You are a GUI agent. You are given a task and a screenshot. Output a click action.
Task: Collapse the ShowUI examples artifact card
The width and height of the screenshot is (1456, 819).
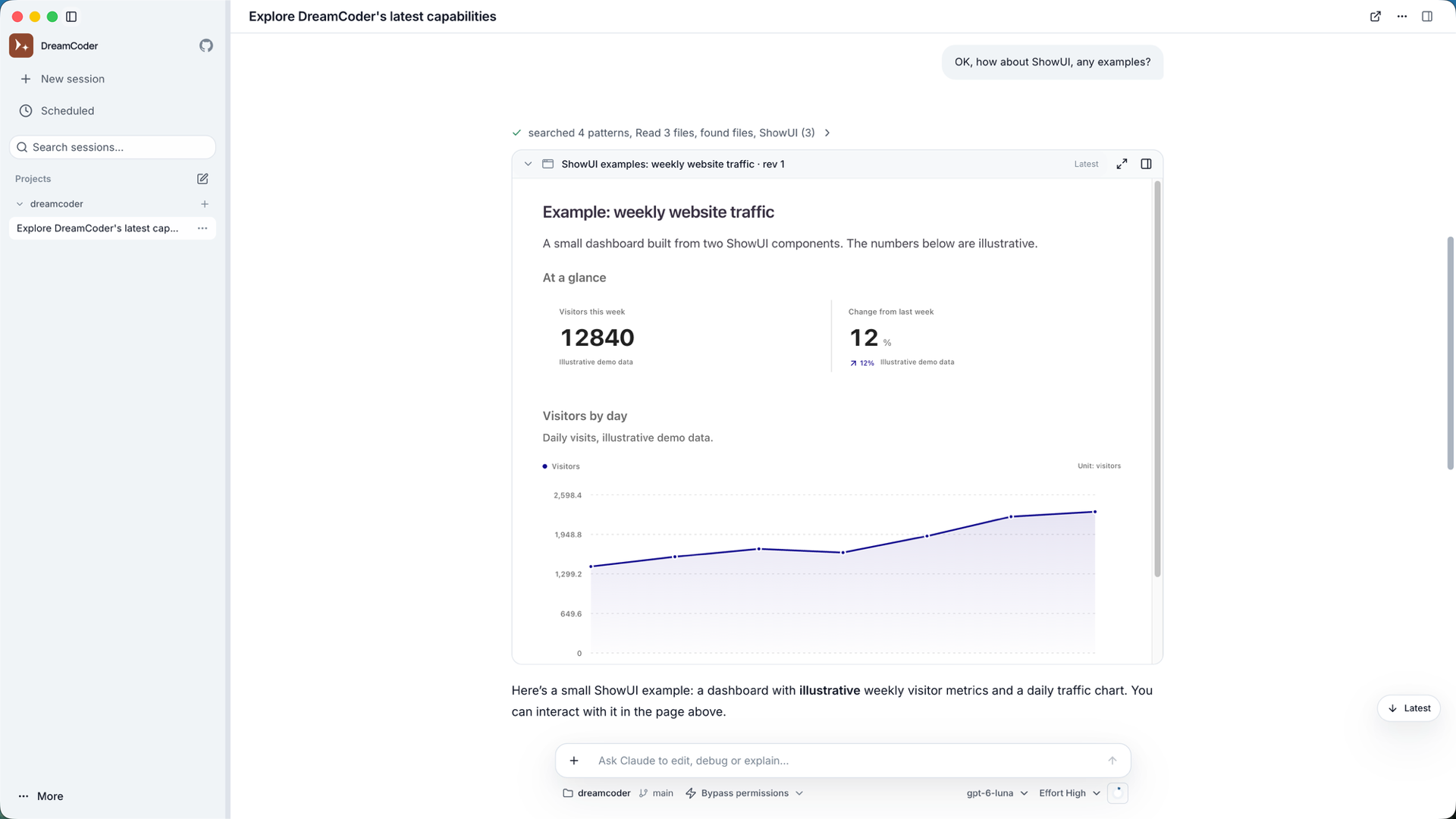tap(528, 164)
